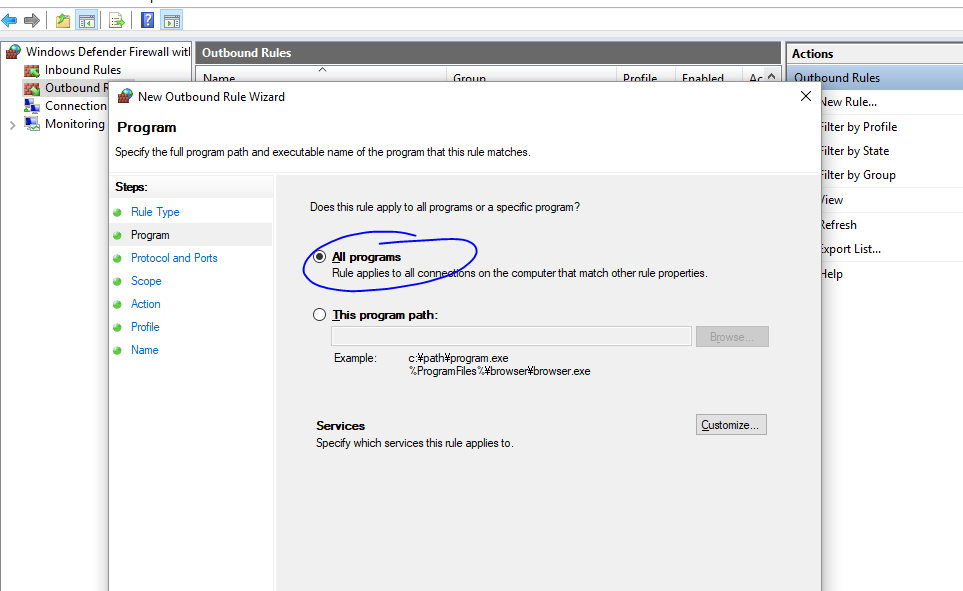This screenshot has height=591, width=963.
Task: Click the Outbound Rules brick wall icon
Action: pos(32,88)
